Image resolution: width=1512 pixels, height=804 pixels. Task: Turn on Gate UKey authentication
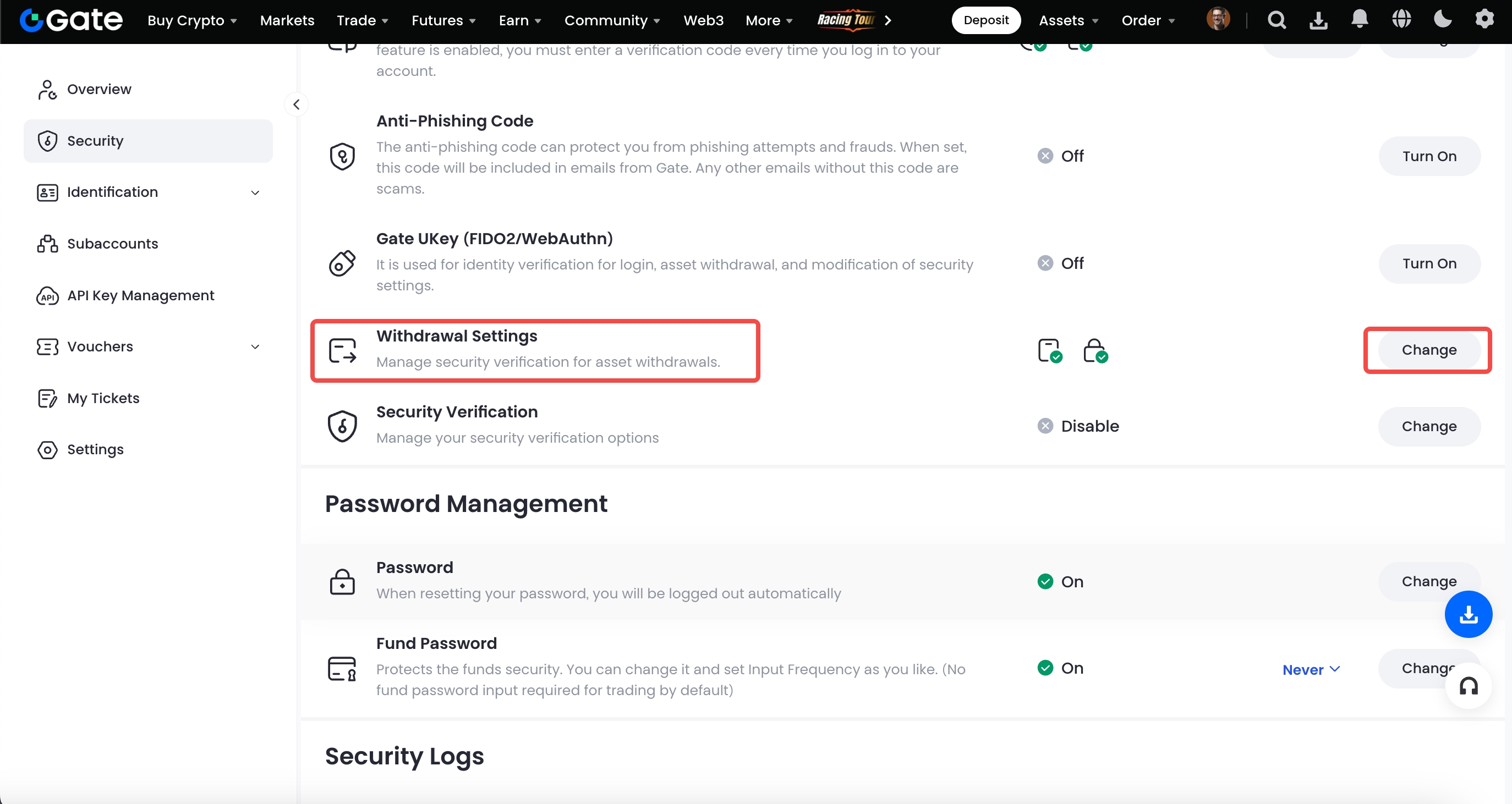(x=1429, y=263)
